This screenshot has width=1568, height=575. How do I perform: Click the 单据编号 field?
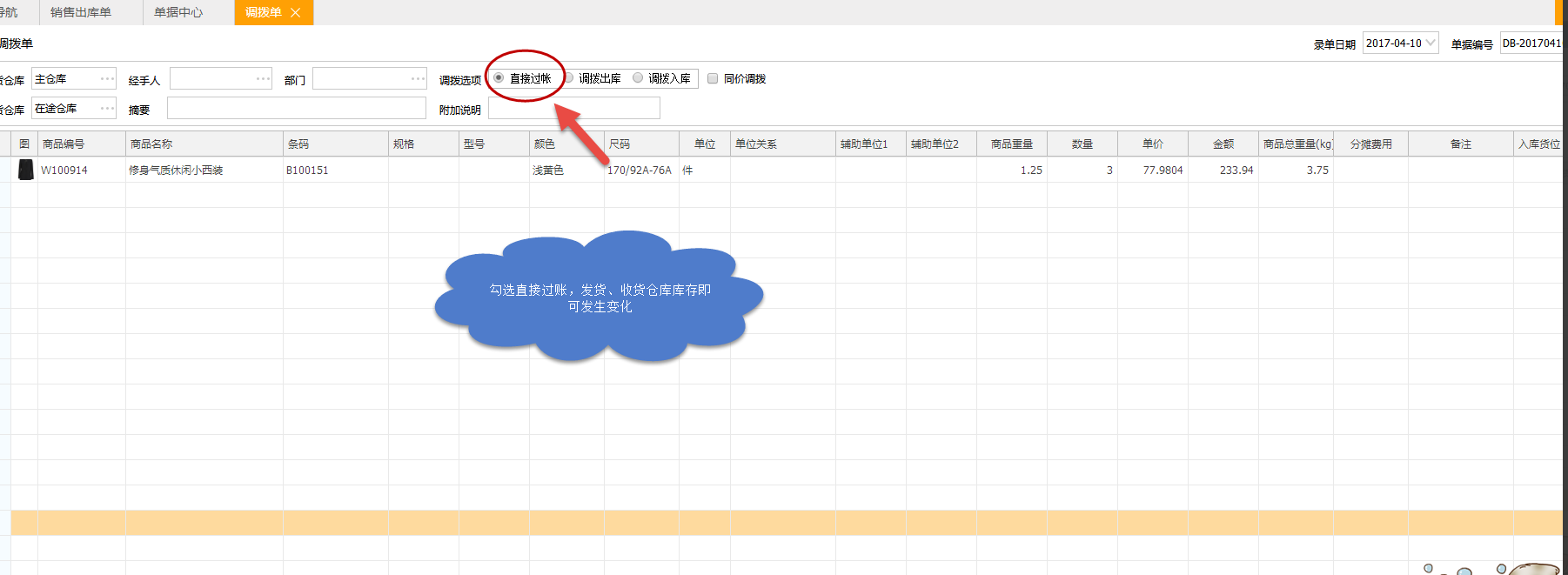point(1532,43)
